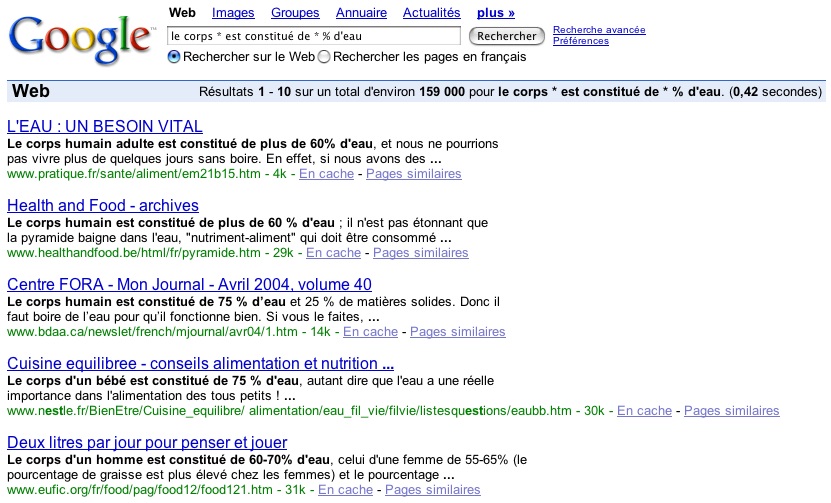Open Préférences link

pyautogui.click(x=581, y=41)
